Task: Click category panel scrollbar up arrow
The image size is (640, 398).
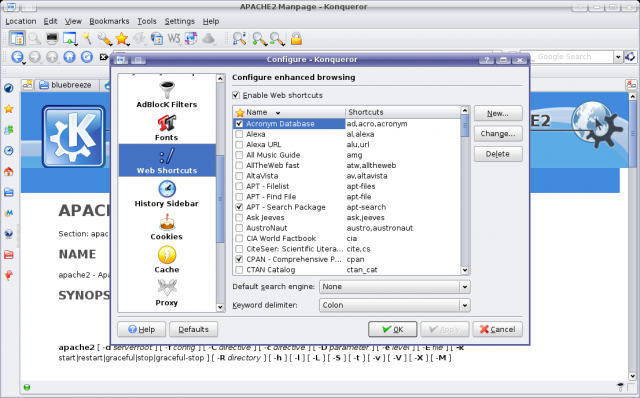Action: (220, 78)
